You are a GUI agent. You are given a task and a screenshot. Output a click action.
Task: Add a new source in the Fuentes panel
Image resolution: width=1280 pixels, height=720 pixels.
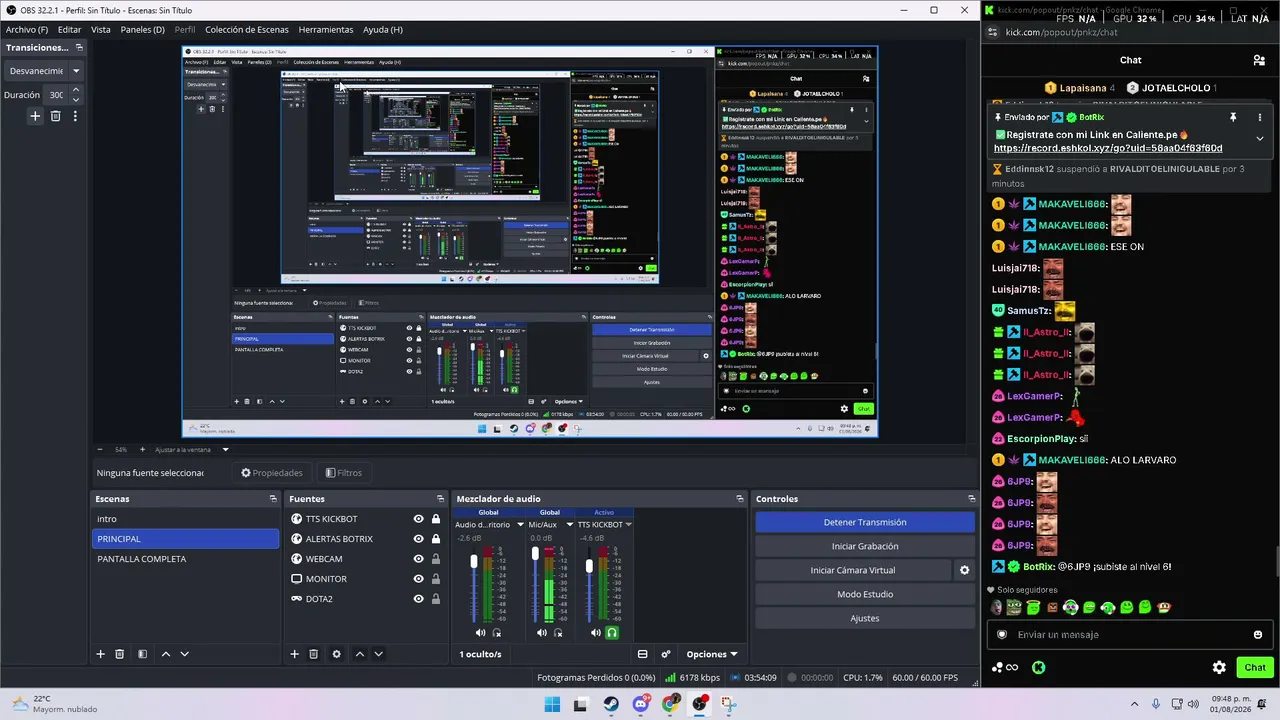click(x=294, y=654)
